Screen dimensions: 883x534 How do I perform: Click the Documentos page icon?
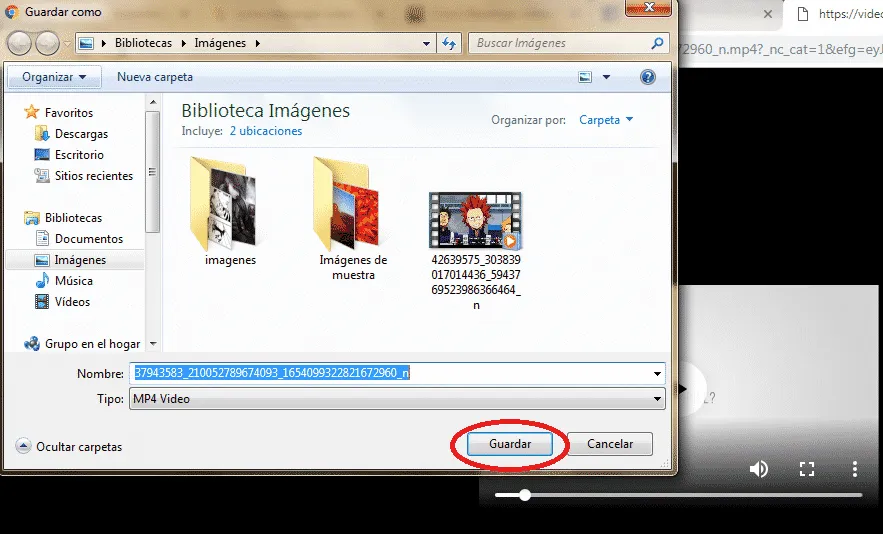pos(42,238)
